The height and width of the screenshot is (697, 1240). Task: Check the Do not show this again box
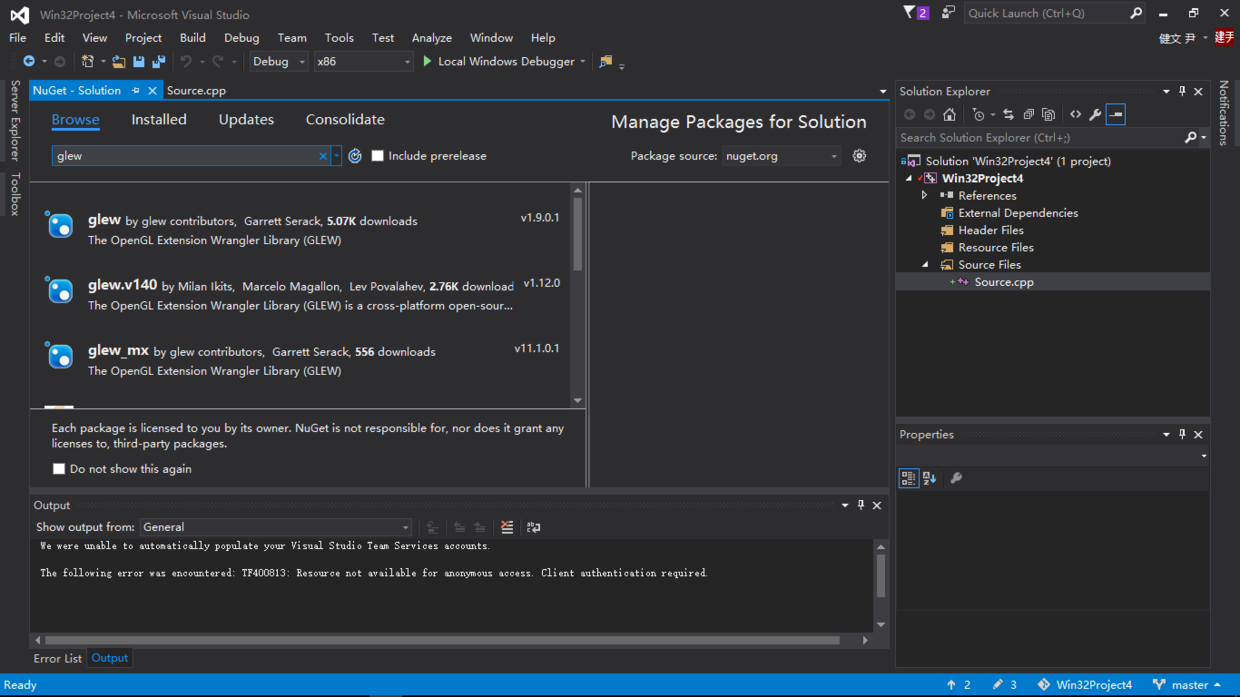tap(59, 469)
